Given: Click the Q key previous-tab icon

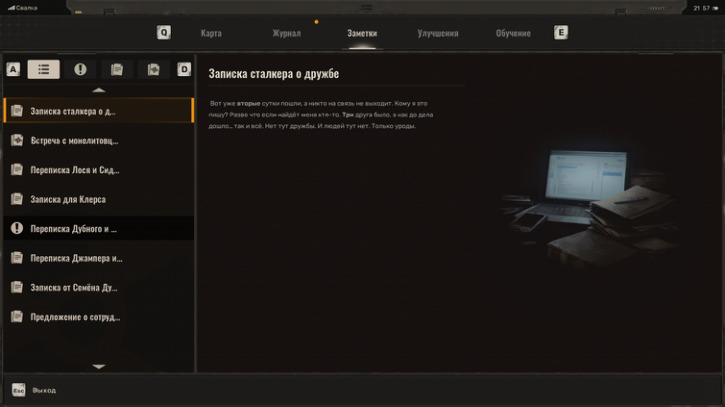Looking at the screenshot, I should tap(164, 32).
